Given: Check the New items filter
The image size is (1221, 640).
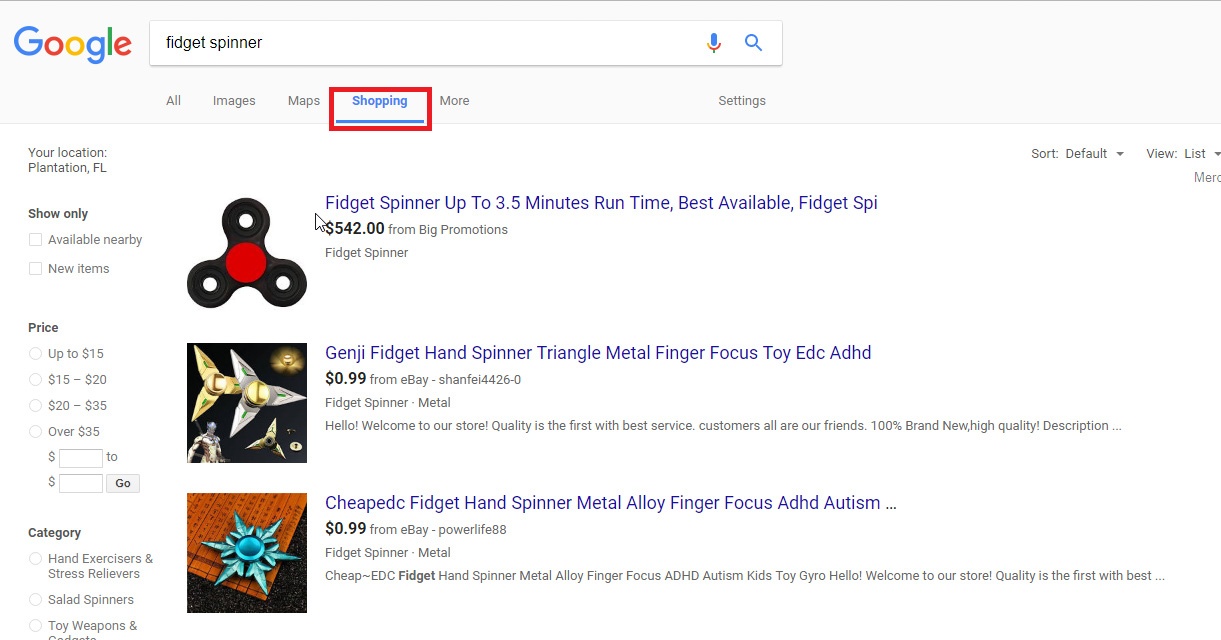Looking at the screenshot, I should (36, 269).
